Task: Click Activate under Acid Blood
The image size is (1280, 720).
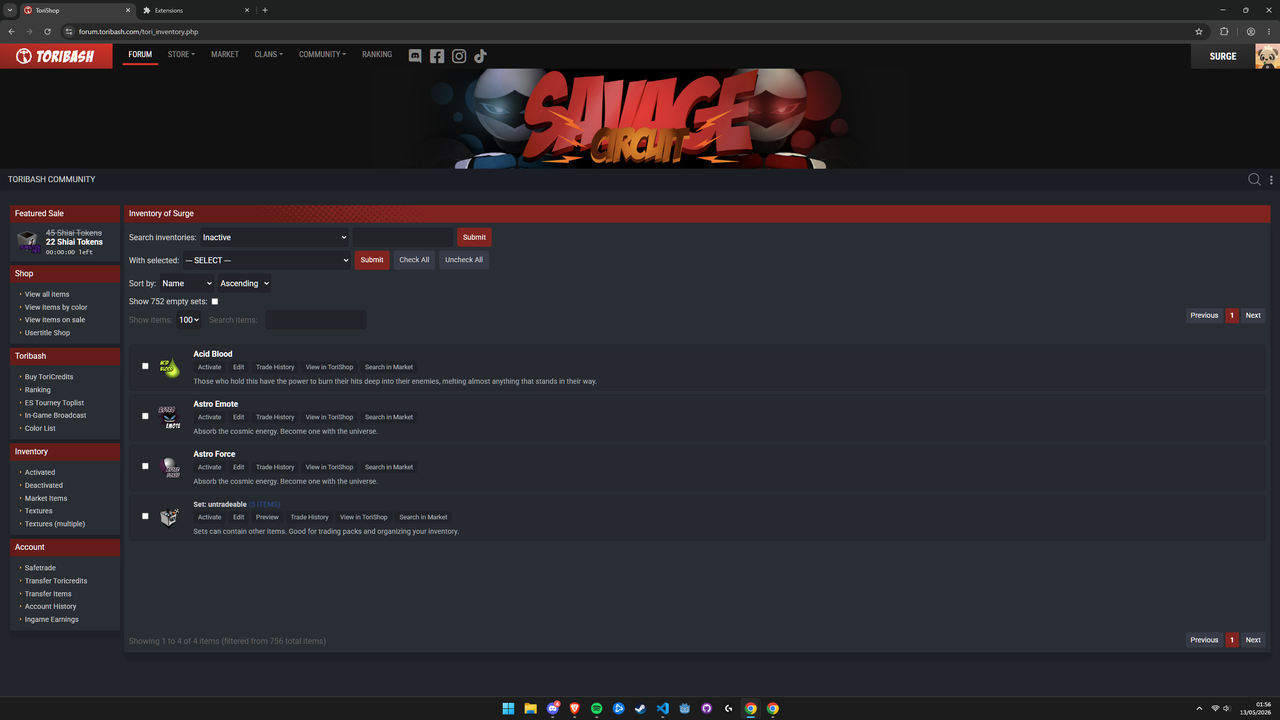Action: coord(209,367)
